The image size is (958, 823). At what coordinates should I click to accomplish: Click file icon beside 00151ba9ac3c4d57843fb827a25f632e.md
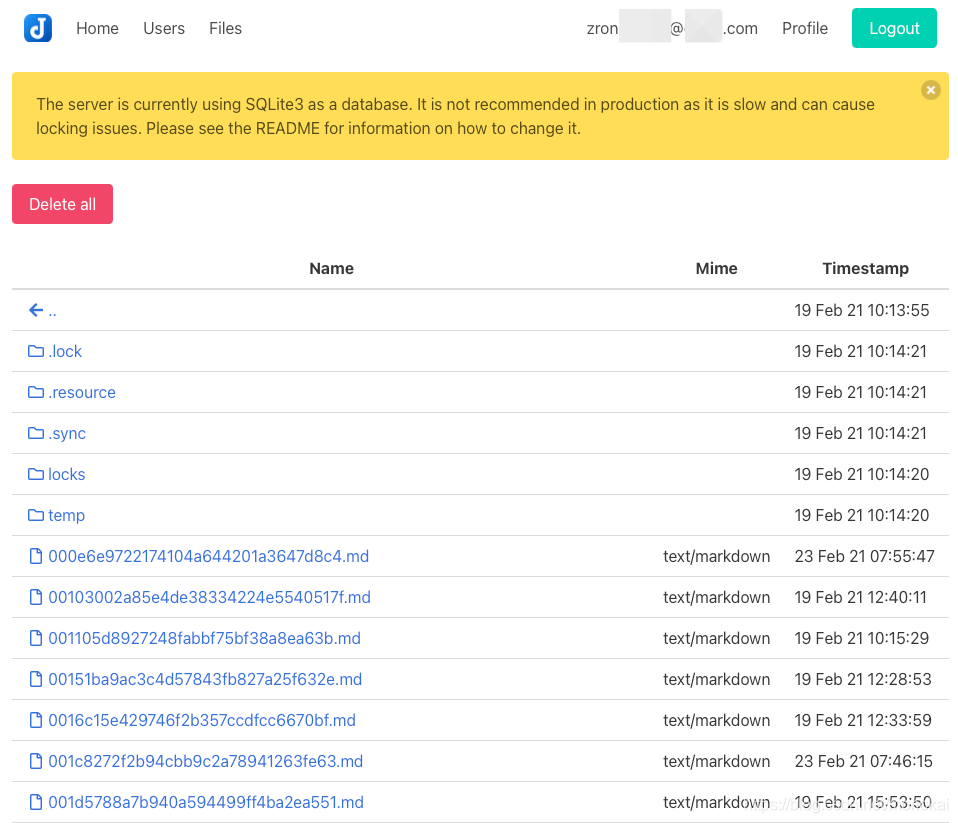coord(36,679)
